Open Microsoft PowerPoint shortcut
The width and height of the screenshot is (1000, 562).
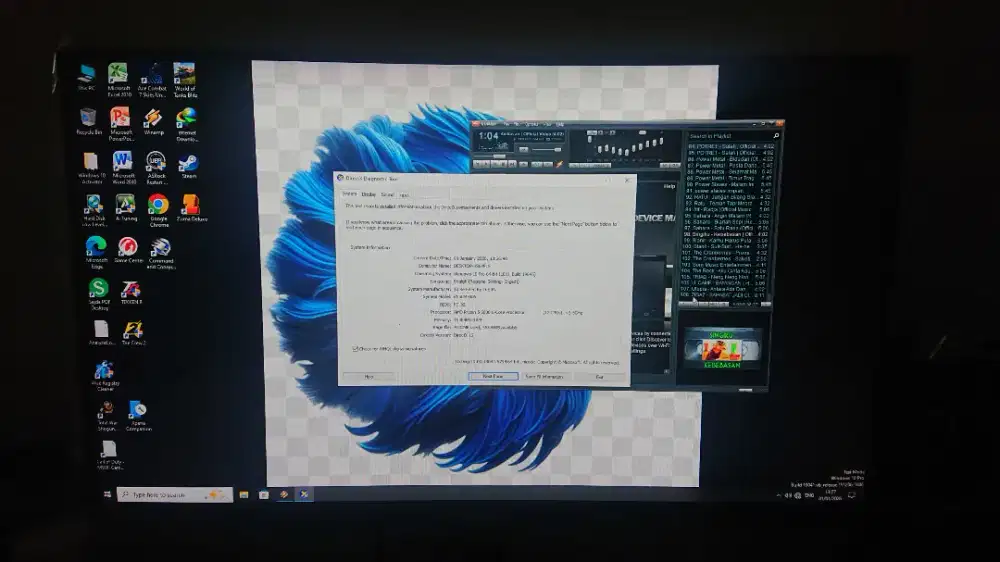point(121,124)
